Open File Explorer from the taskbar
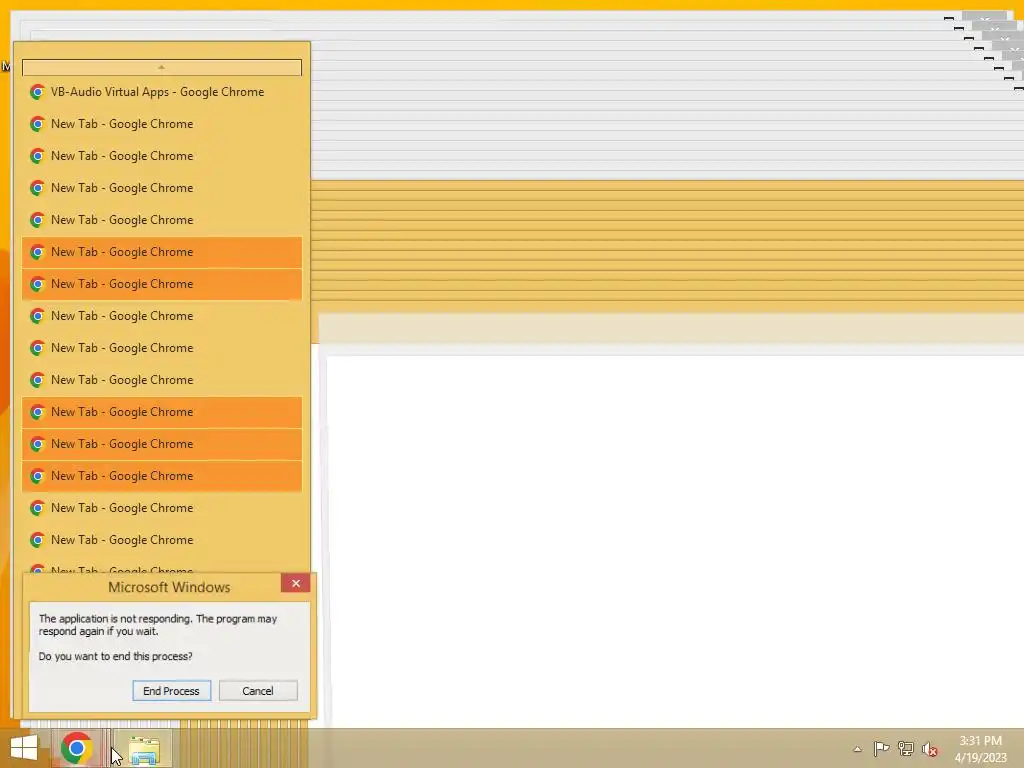Image resolution: width=1024 pixels, height=768 pixels. (x=144, y=750)
